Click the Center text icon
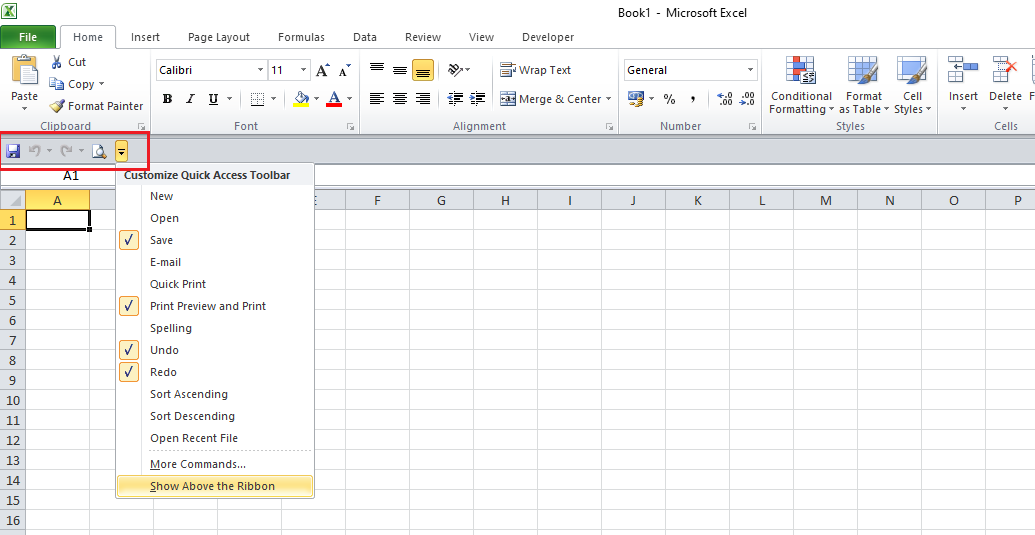This screenshot has width=1035, height=535. tap(400, 99)
